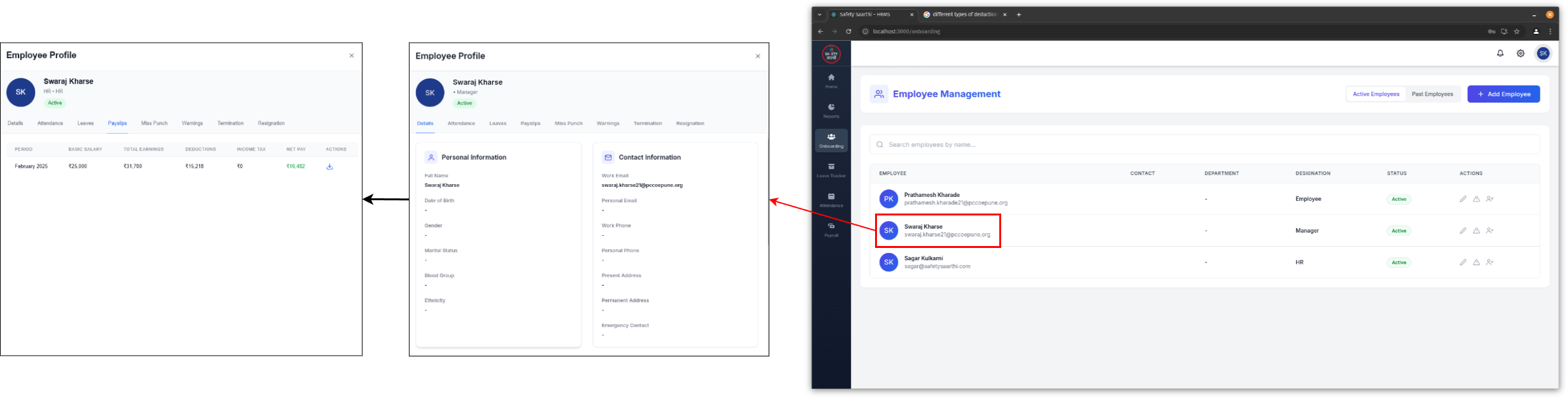Open Payroll in the sidebar

pyautogui.click(x=831, y=229)
